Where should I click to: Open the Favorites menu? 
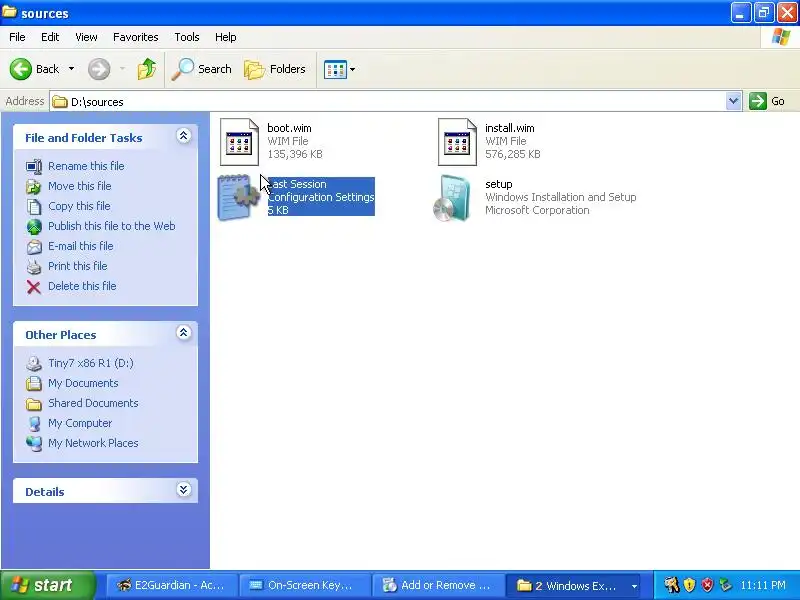[136, 37]
